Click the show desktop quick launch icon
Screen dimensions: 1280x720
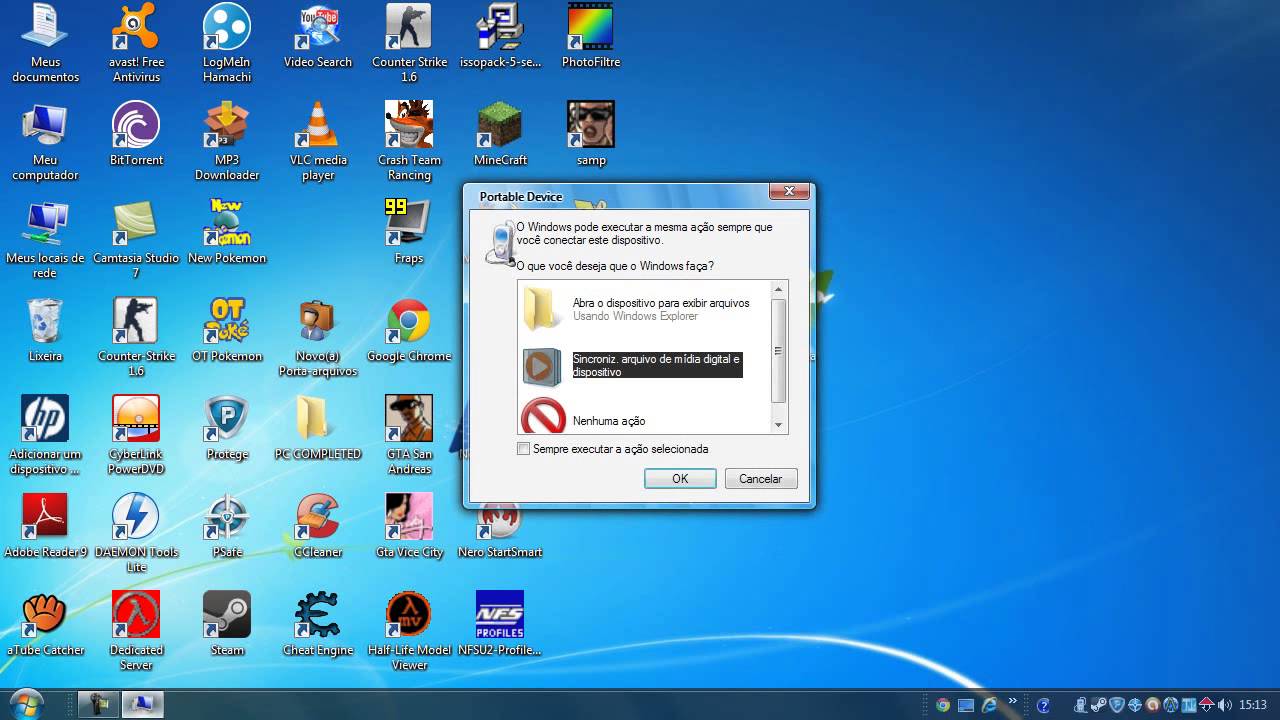click(966, 705)
